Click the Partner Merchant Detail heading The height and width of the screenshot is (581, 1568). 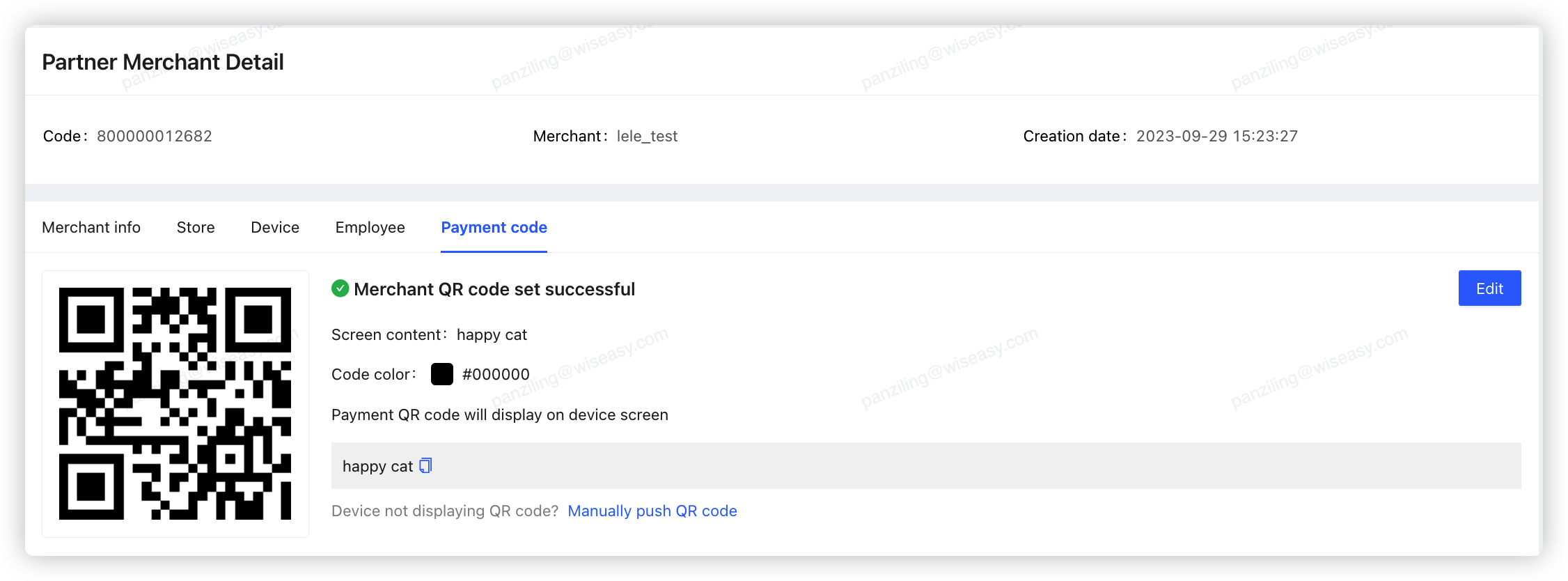162,61
